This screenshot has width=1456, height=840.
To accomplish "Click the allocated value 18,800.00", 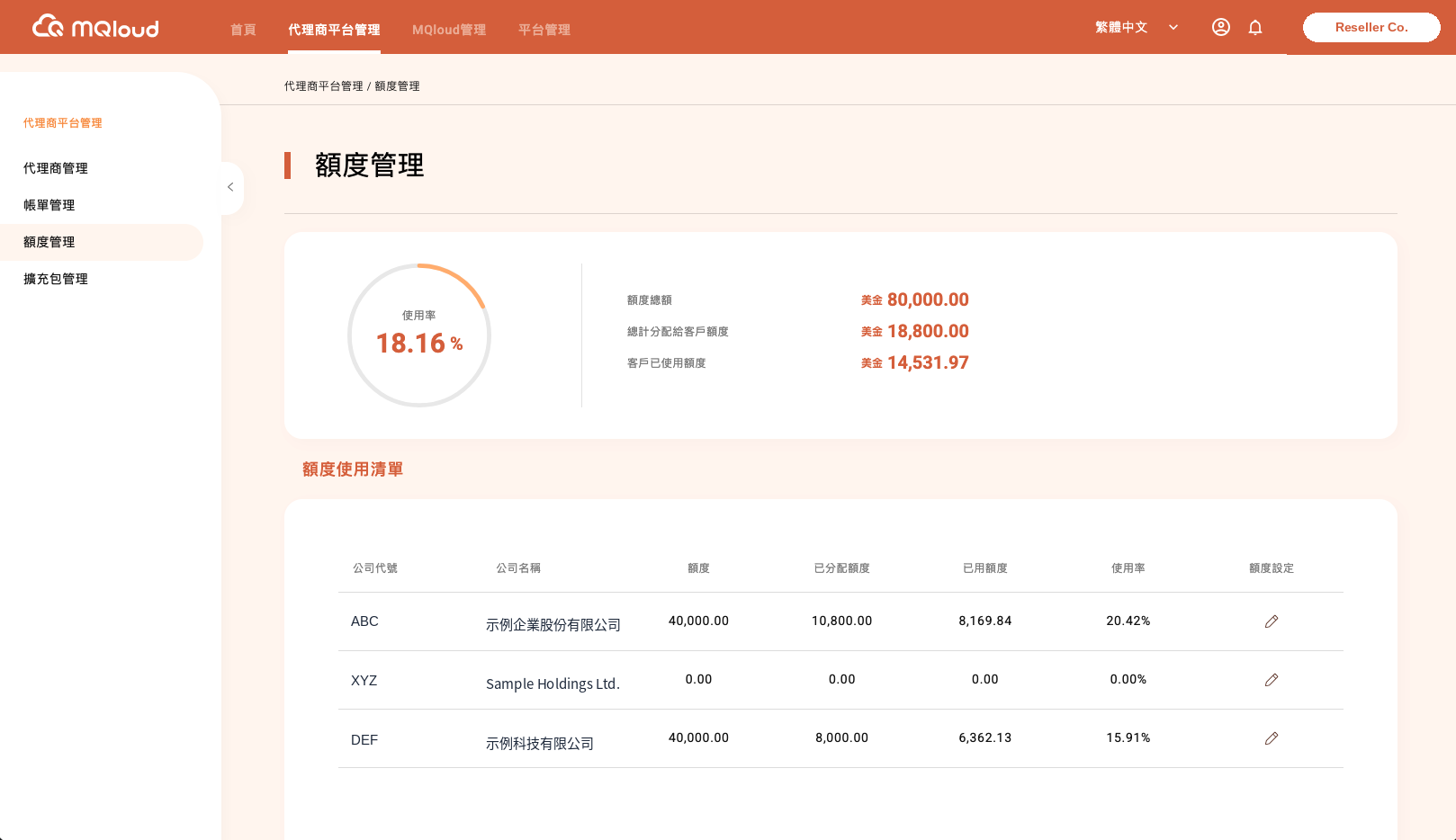I will pos(928,331).
